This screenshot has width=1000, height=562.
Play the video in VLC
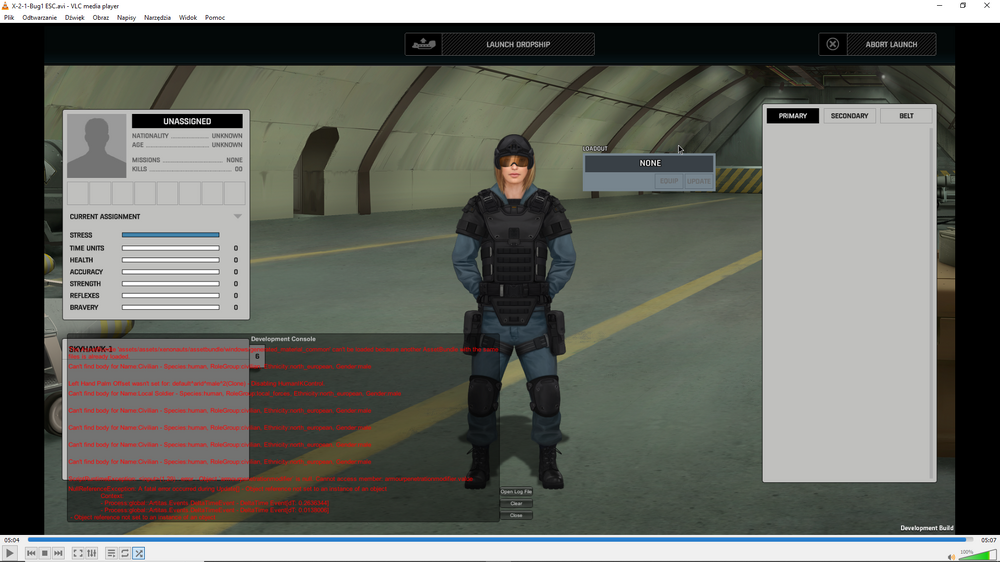[x=10, y=553]
